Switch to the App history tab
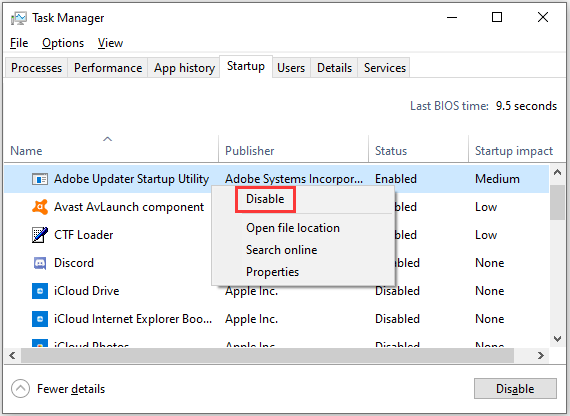 (x=184, y=68)
